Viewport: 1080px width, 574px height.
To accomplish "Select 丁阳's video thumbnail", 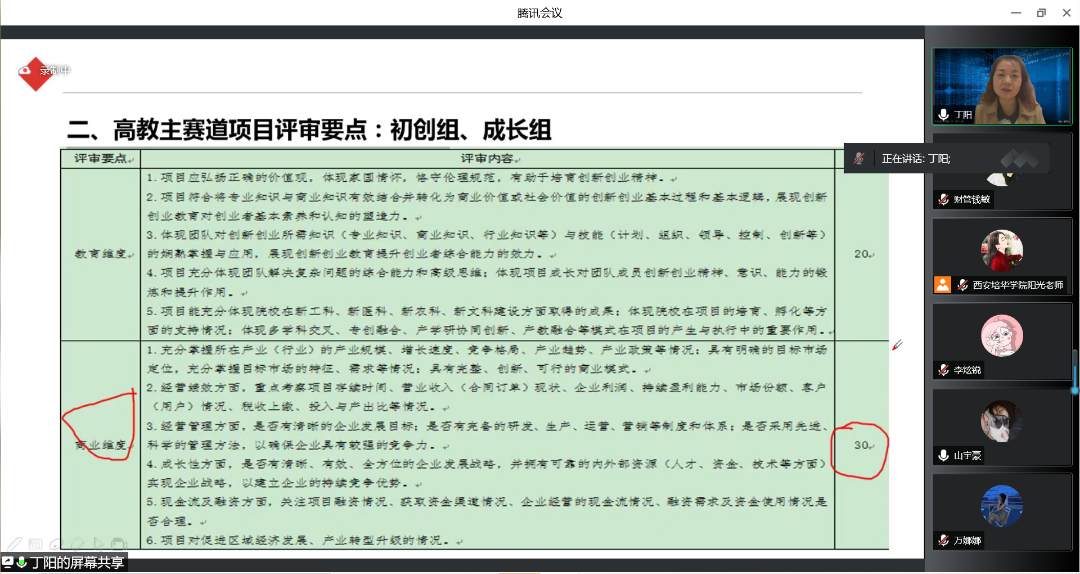I will click(1001, 87).
